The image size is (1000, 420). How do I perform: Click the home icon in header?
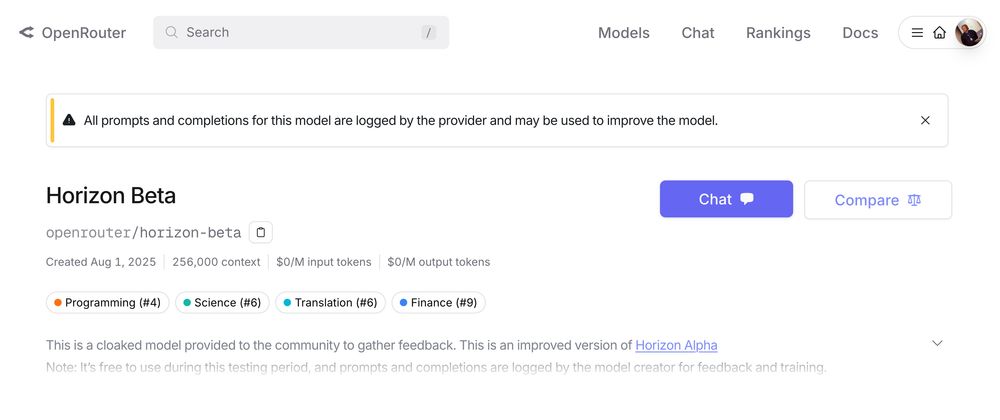click(939, 33)
